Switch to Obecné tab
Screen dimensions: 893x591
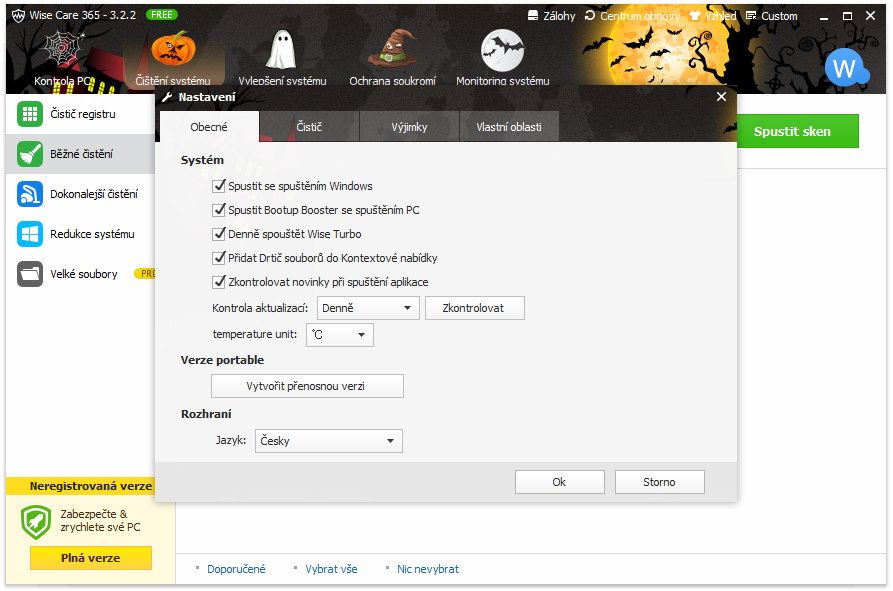tap(209, 126)
